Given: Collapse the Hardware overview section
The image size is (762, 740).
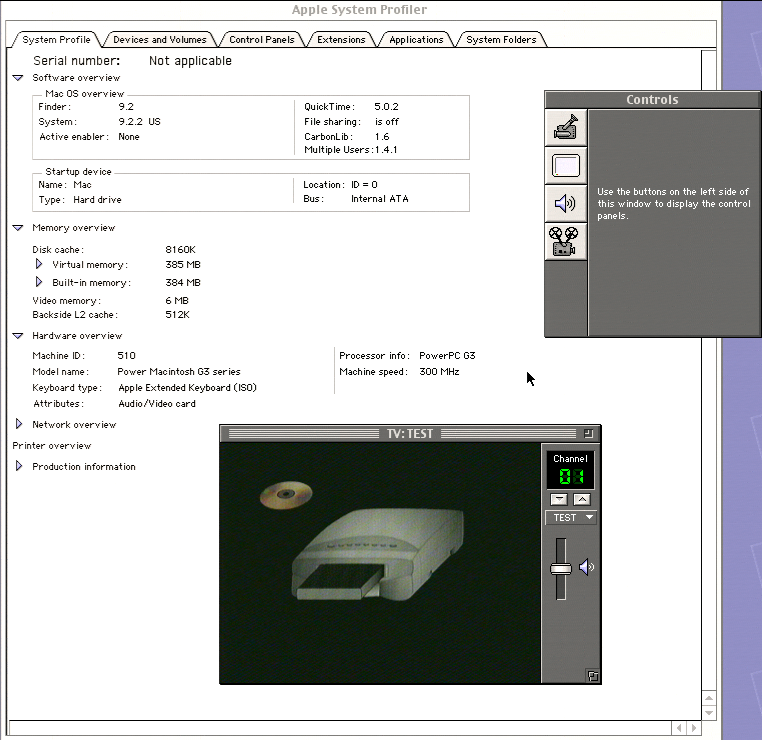Looking at the screenshot, I should tap(18, 336).
